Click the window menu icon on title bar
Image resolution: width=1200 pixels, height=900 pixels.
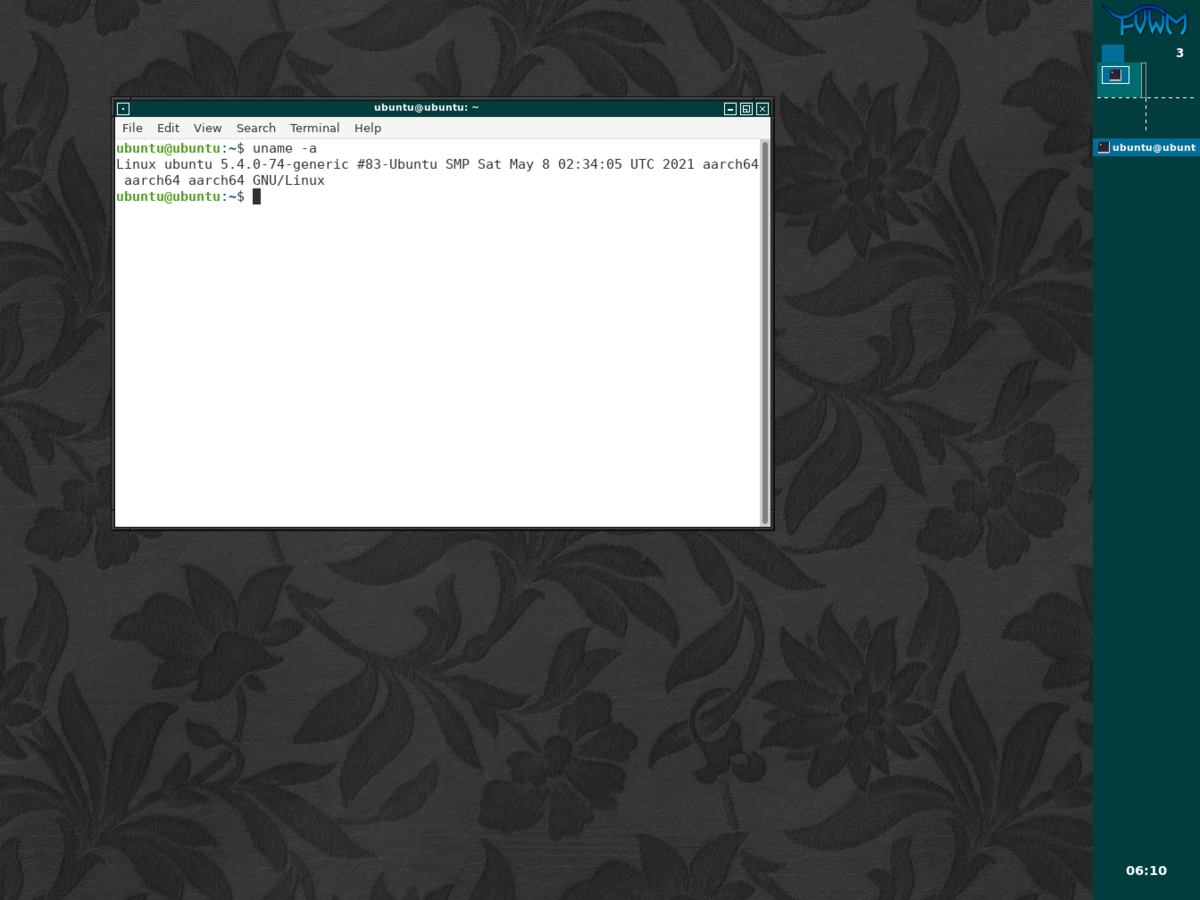[122, 108]
